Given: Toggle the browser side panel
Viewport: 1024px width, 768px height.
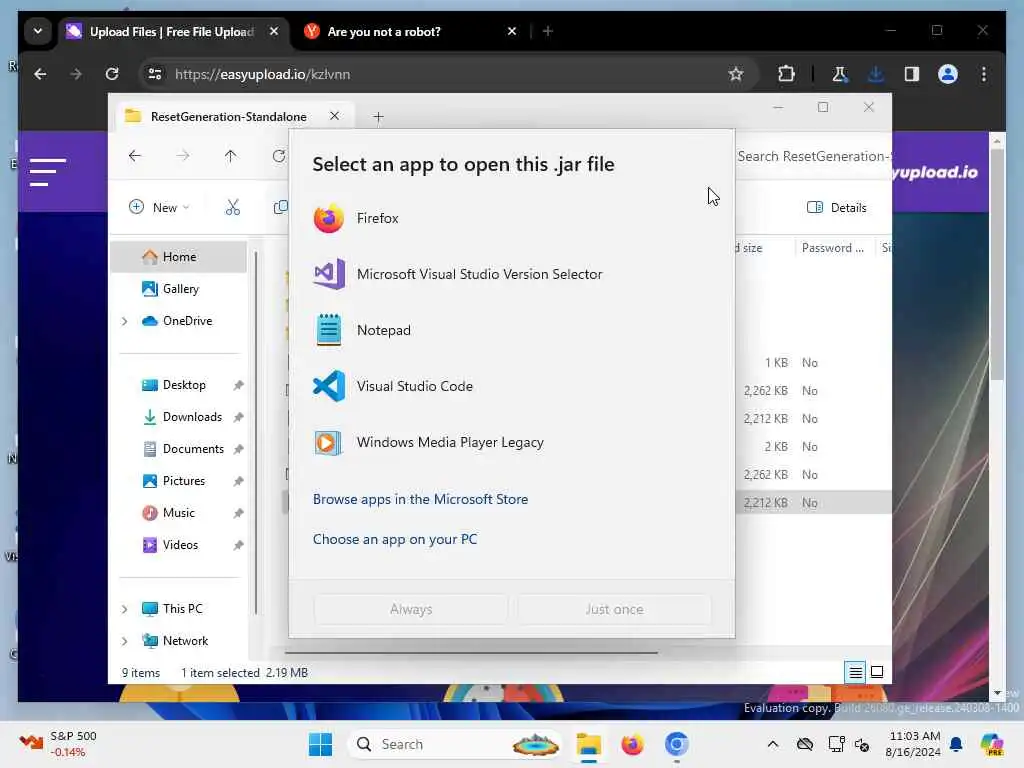Looking at the screenshot, I should click(x=912, y=74).
